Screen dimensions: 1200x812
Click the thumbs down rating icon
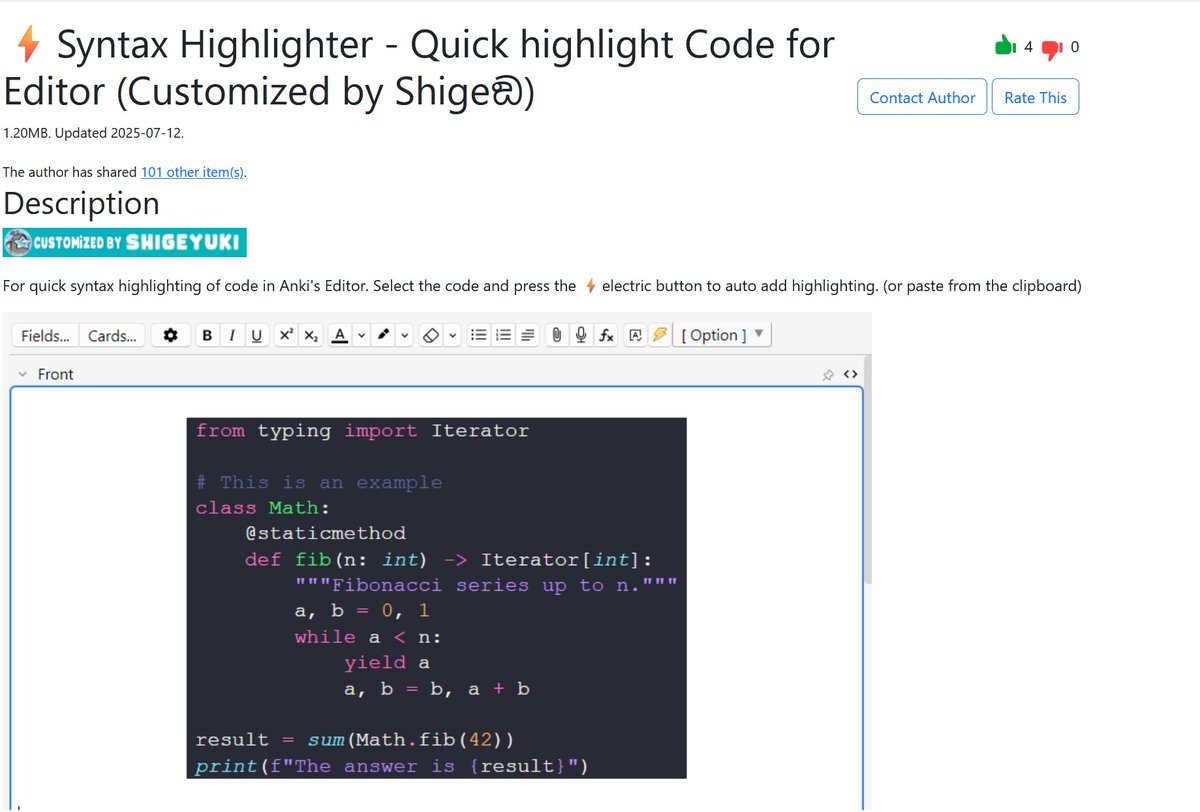(1051, 48)
